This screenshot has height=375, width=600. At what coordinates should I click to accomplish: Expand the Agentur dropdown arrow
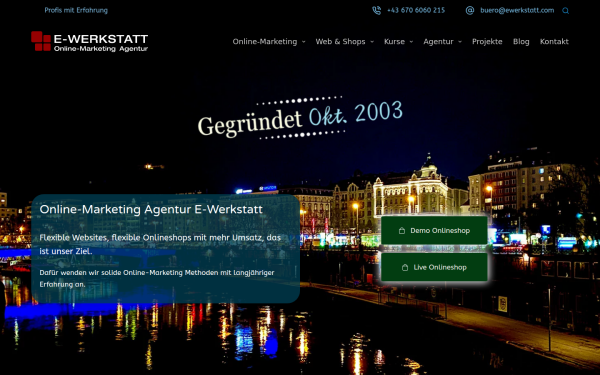click(x=460, y=42)
